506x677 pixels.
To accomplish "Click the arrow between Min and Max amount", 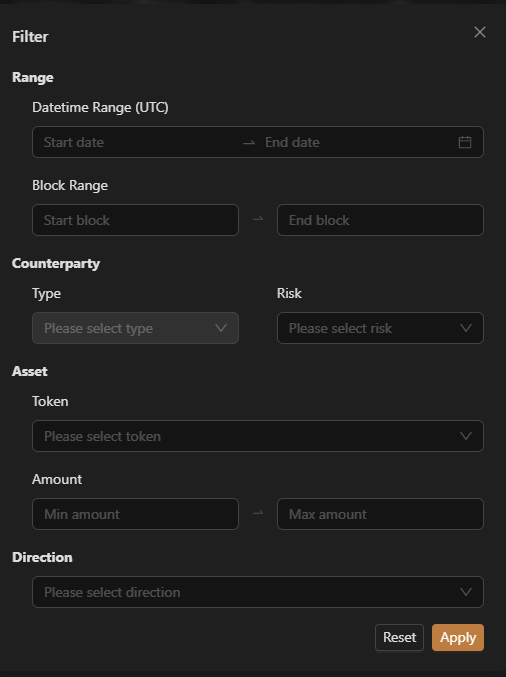I will tap(258, 513).
